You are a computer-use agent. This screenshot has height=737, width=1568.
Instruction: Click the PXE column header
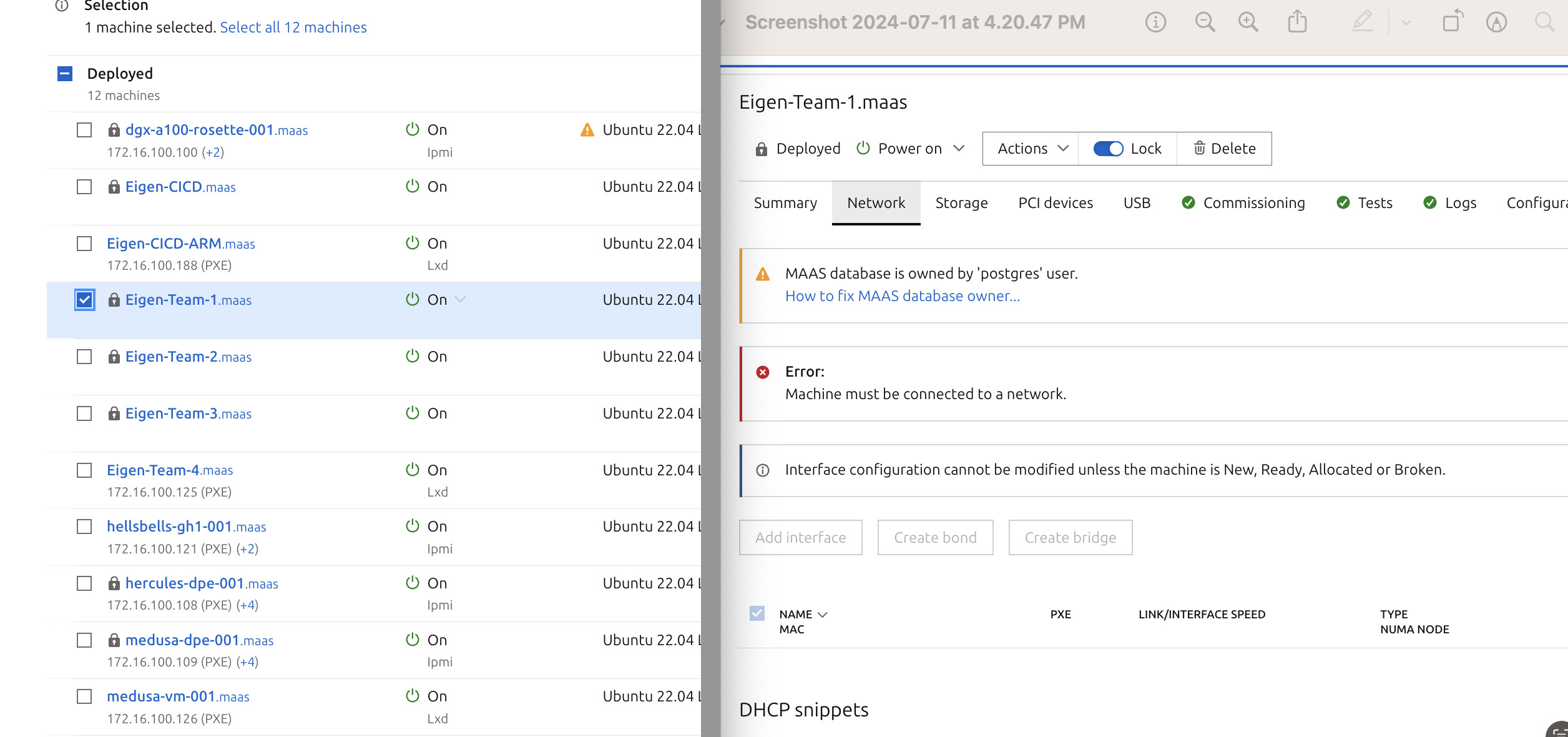(x=1061, y=615)
